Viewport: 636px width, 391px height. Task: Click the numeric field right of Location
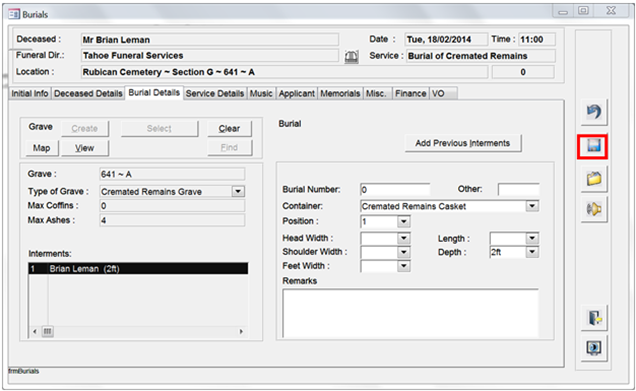523,72
